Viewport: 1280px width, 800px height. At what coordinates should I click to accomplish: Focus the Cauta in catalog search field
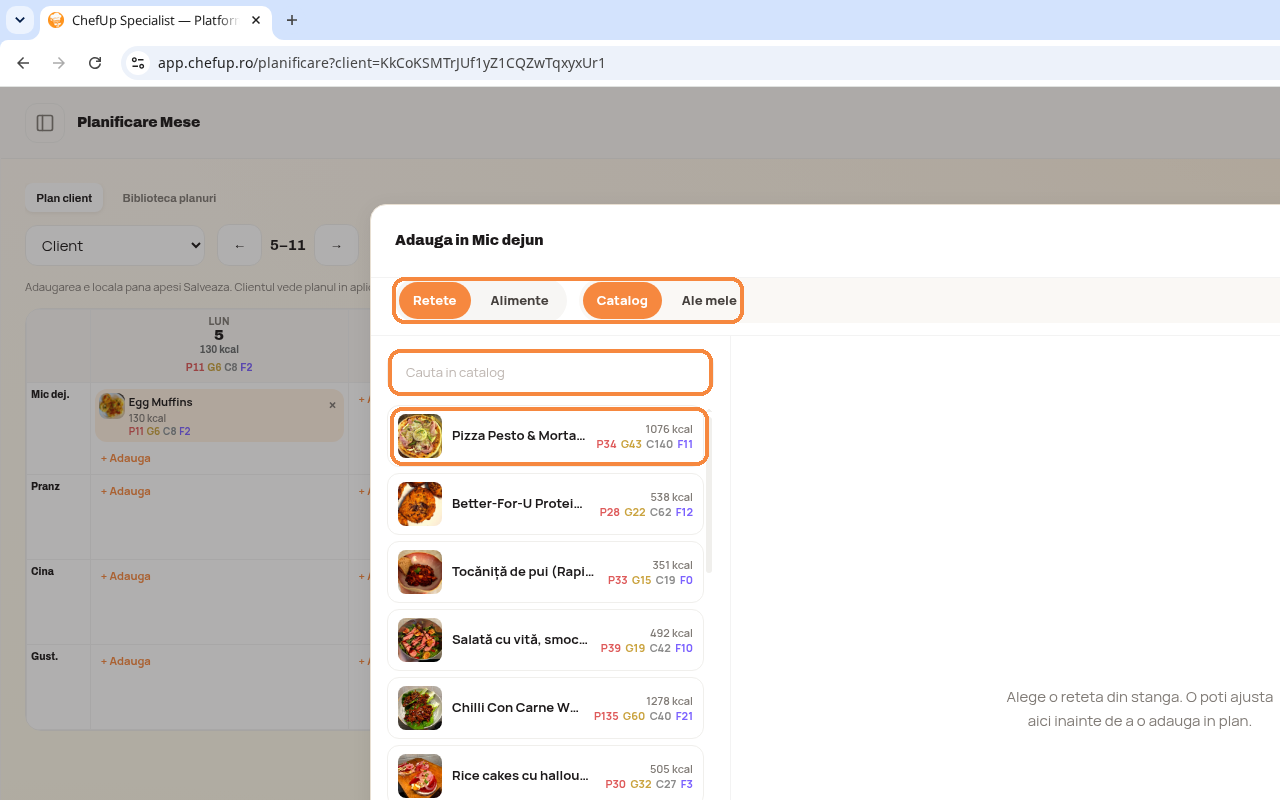pos(550,372)
